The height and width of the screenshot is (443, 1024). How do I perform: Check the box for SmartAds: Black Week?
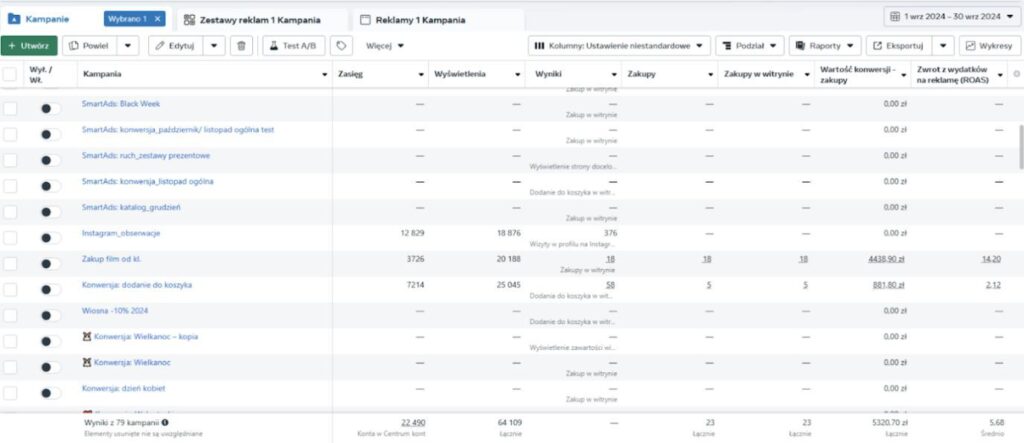point(10,107)
